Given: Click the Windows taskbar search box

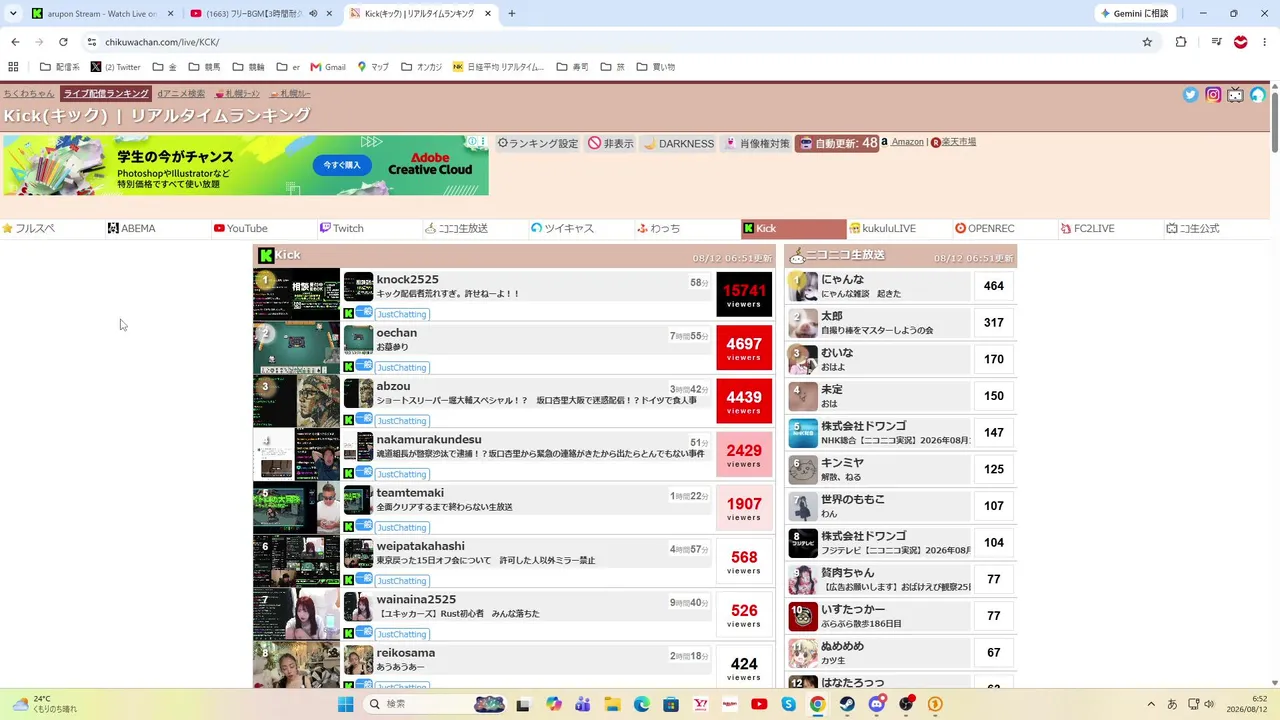Looking at the screenshot, I should click(x=433, y=704).
